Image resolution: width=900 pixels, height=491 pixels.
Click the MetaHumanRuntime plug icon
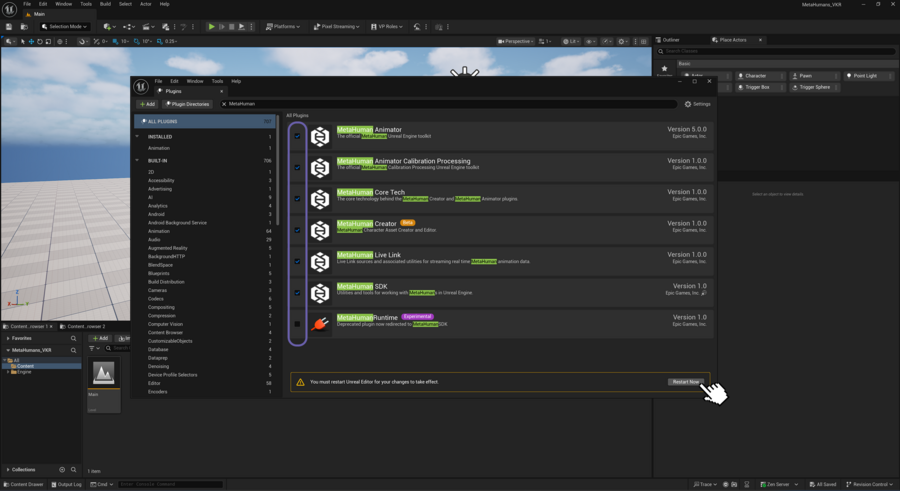coord(320,324)
